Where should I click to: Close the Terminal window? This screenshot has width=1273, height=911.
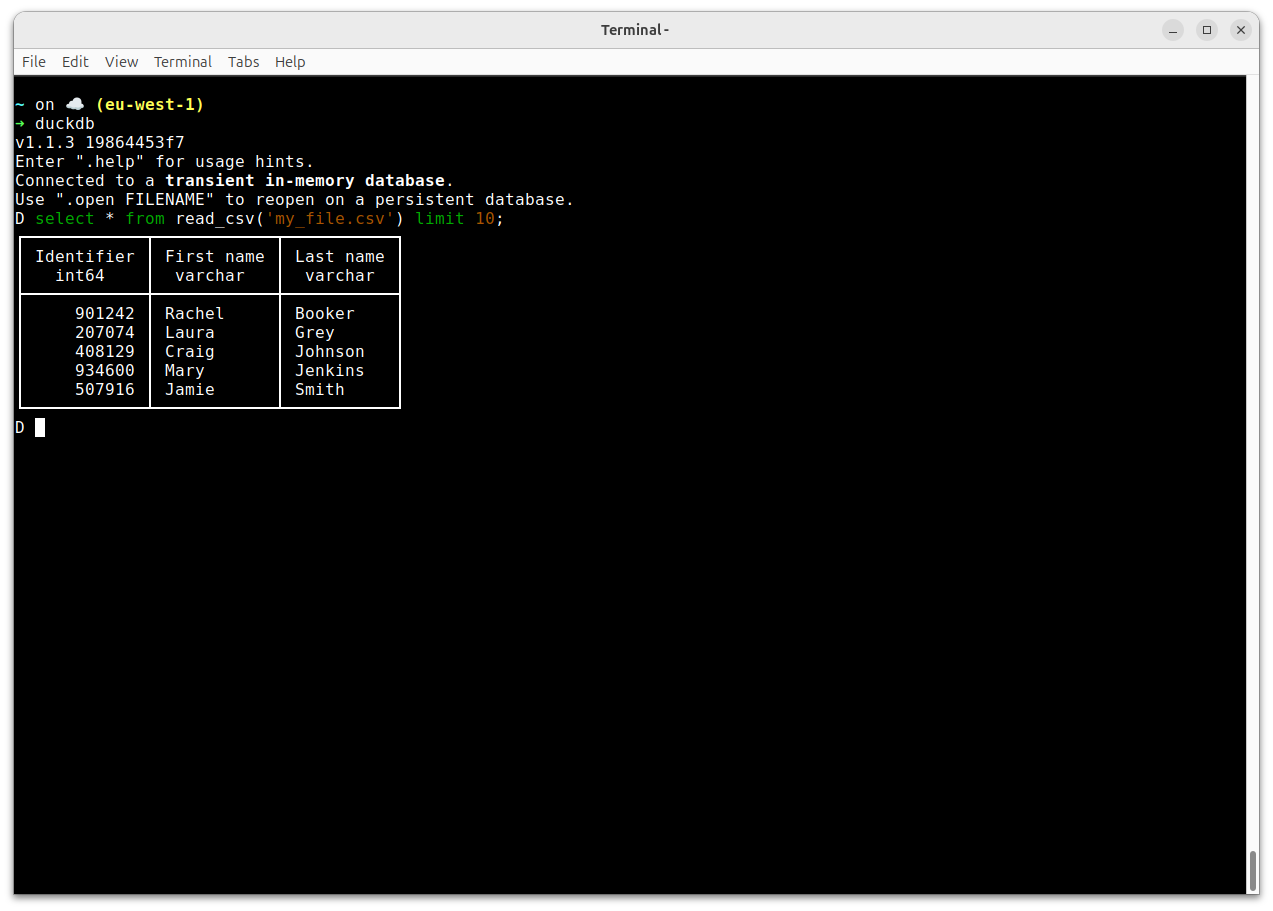click(x=1241, y=30)
